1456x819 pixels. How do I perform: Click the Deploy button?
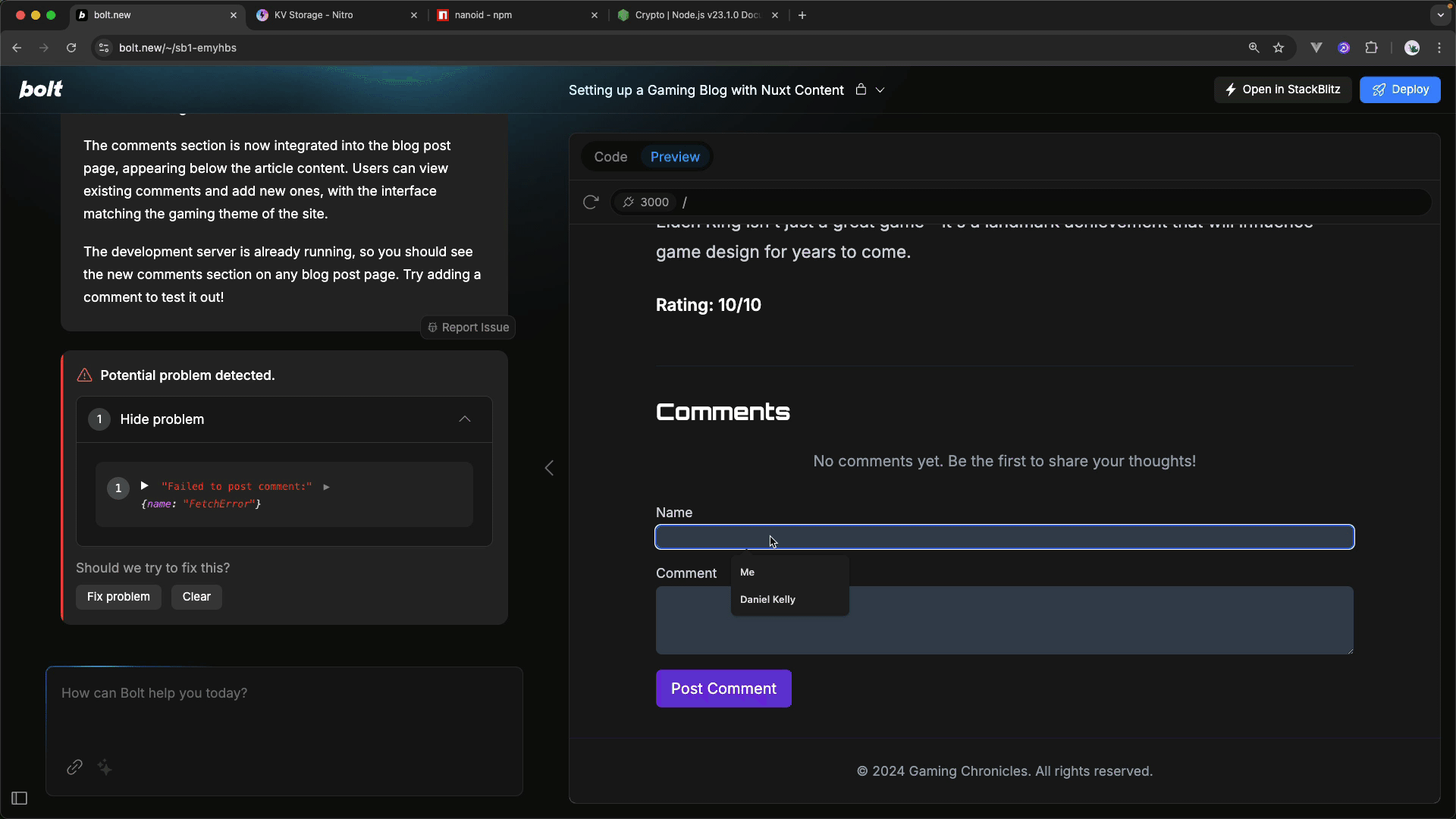[x=1399, y=89]
